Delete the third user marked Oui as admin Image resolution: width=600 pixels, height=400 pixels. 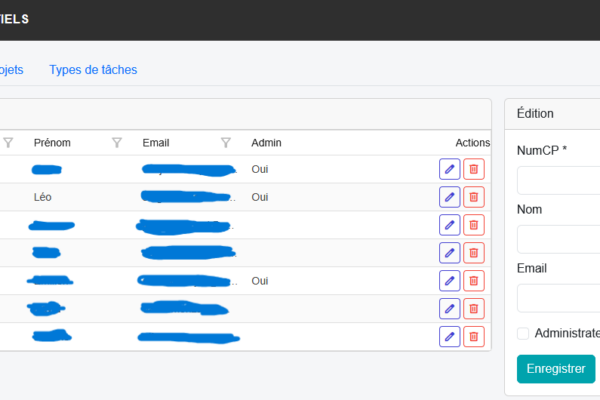(x=474, y=281)
